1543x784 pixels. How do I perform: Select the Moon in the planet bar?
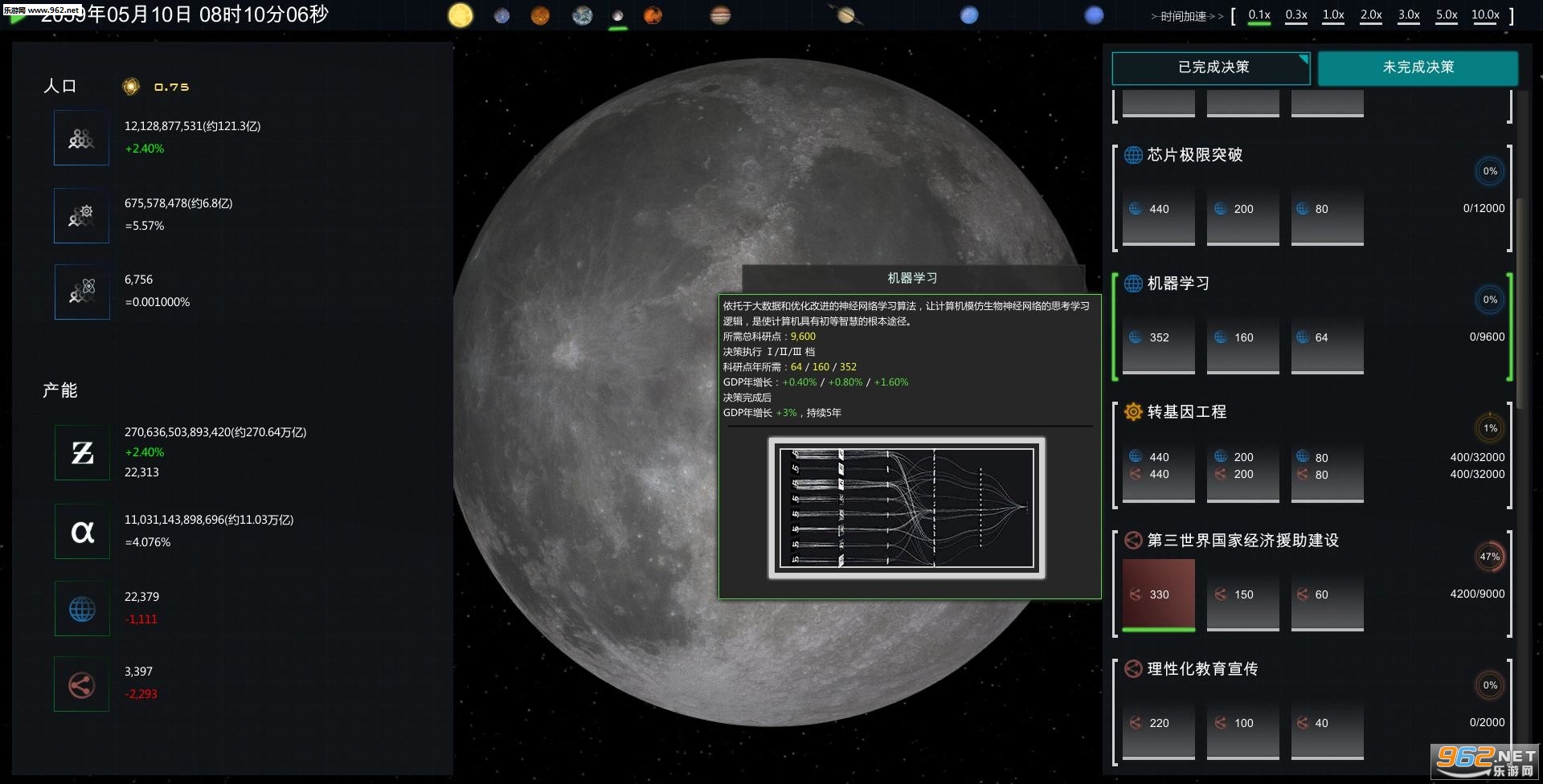point(617,15)
